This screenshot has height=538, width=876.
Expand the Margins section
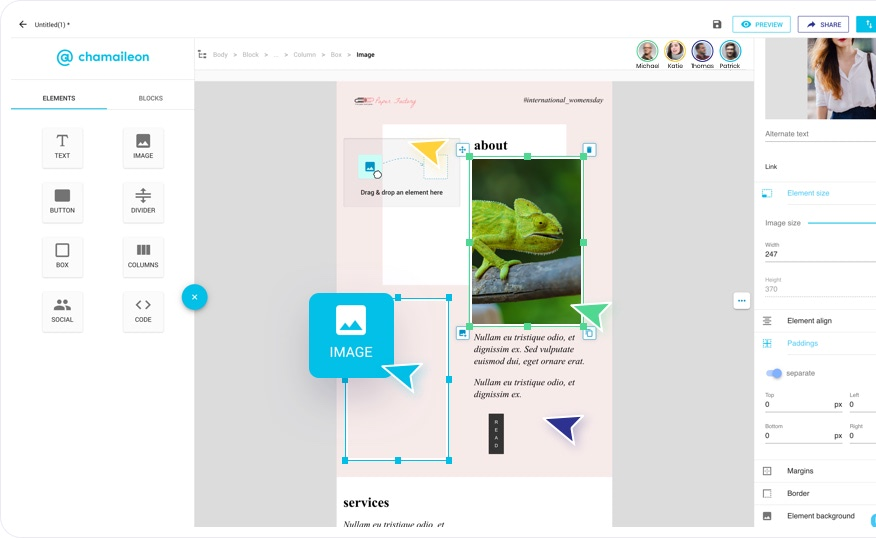[800, 471]
